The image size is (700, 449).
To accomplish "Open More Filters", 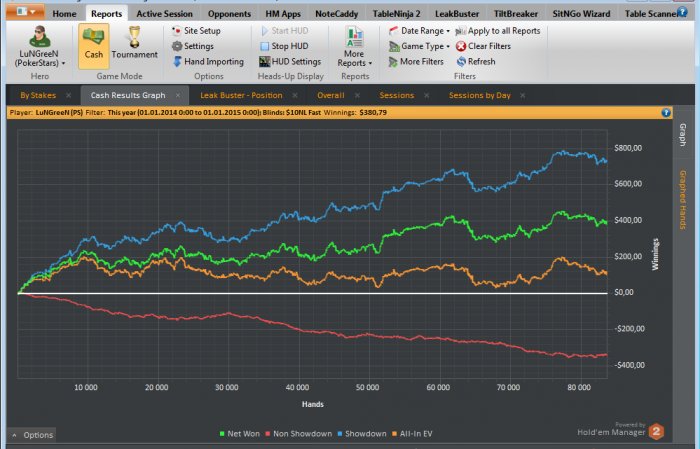I will (x=416, y=62).
